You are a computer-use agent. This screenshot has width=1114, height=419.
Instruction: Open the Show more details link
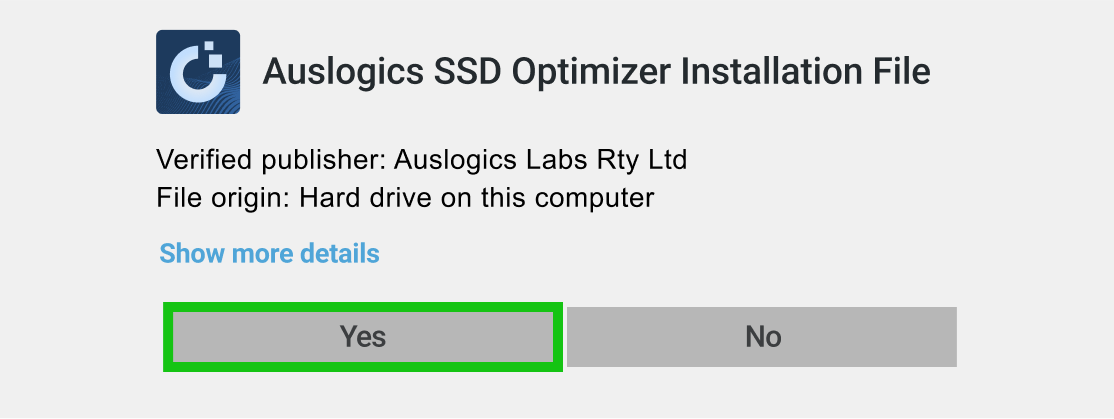pyautogui.click(x=269, y=253)
